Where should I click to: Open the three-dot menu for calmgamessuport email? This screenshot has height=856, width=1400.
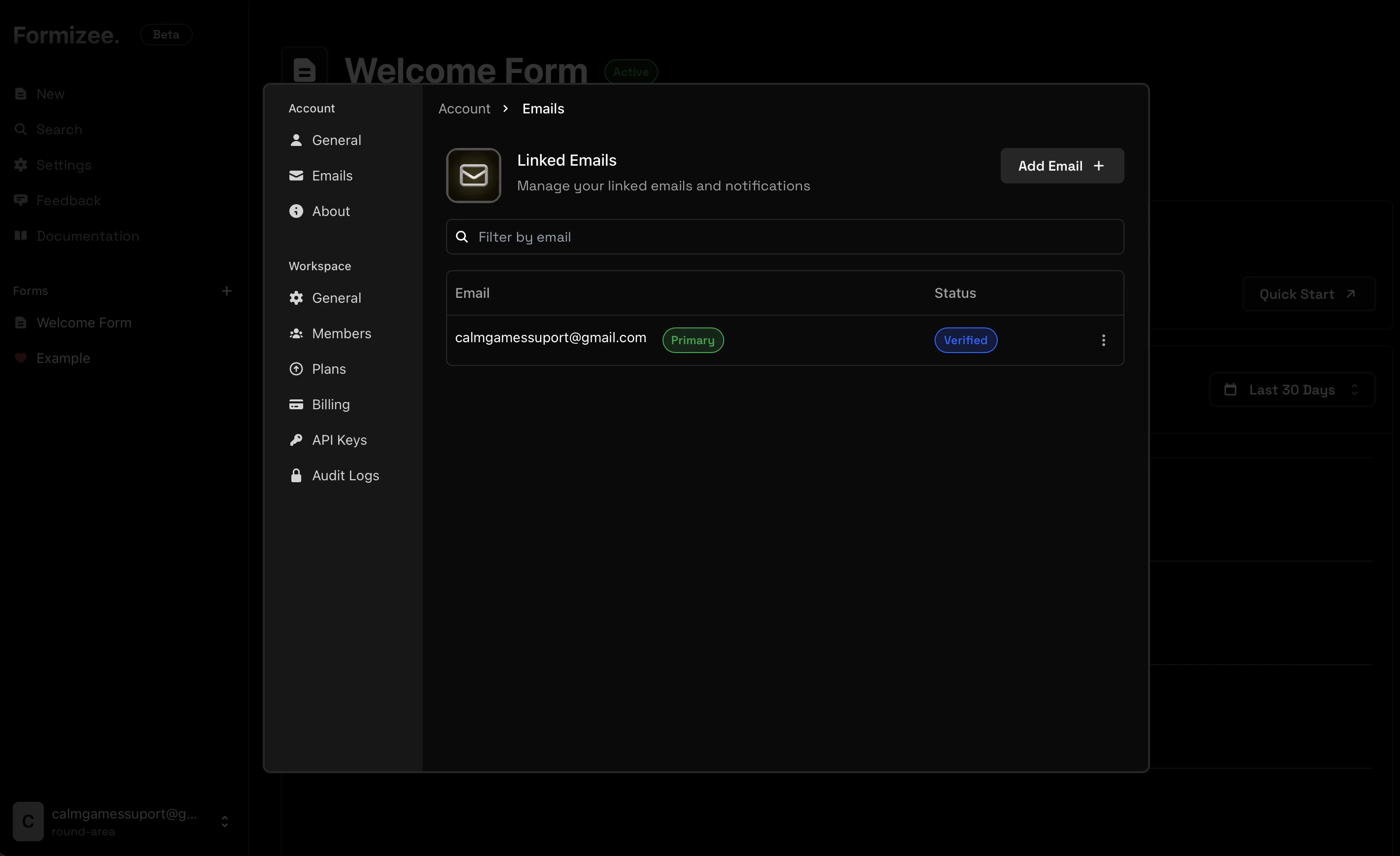coord(1103,340)
